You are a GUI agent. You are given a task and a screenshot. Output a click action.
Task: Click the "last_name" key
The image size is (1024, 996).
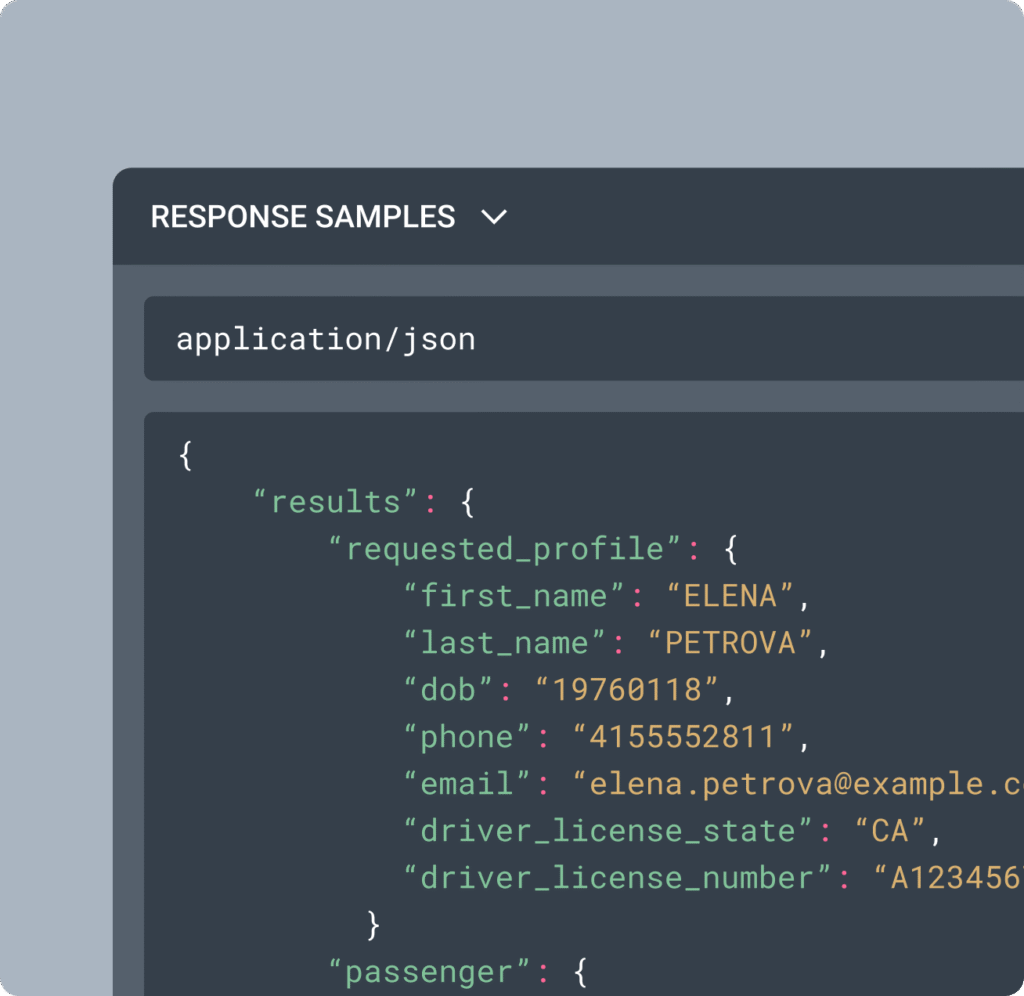[505, 643]
